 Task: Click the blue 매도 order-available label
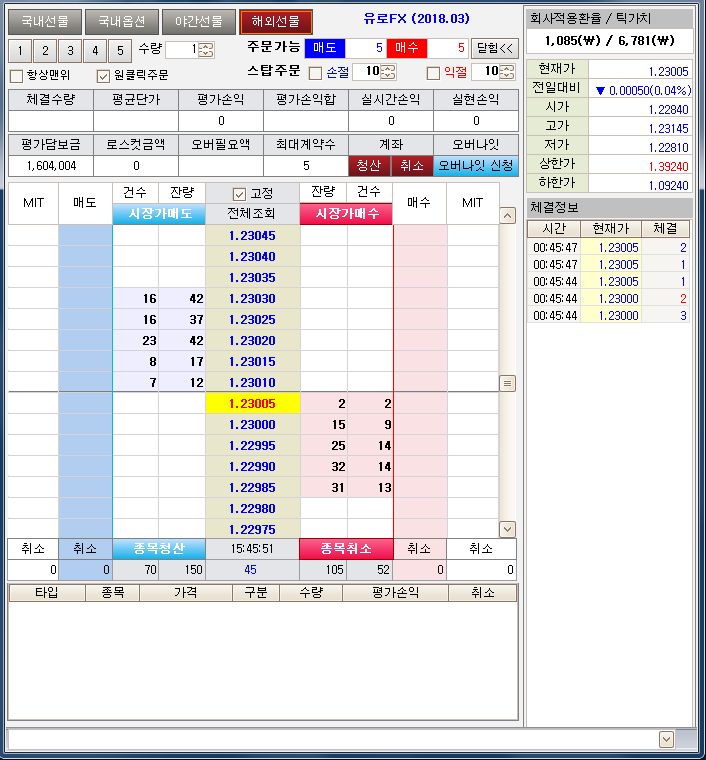[x=325, y=48]
